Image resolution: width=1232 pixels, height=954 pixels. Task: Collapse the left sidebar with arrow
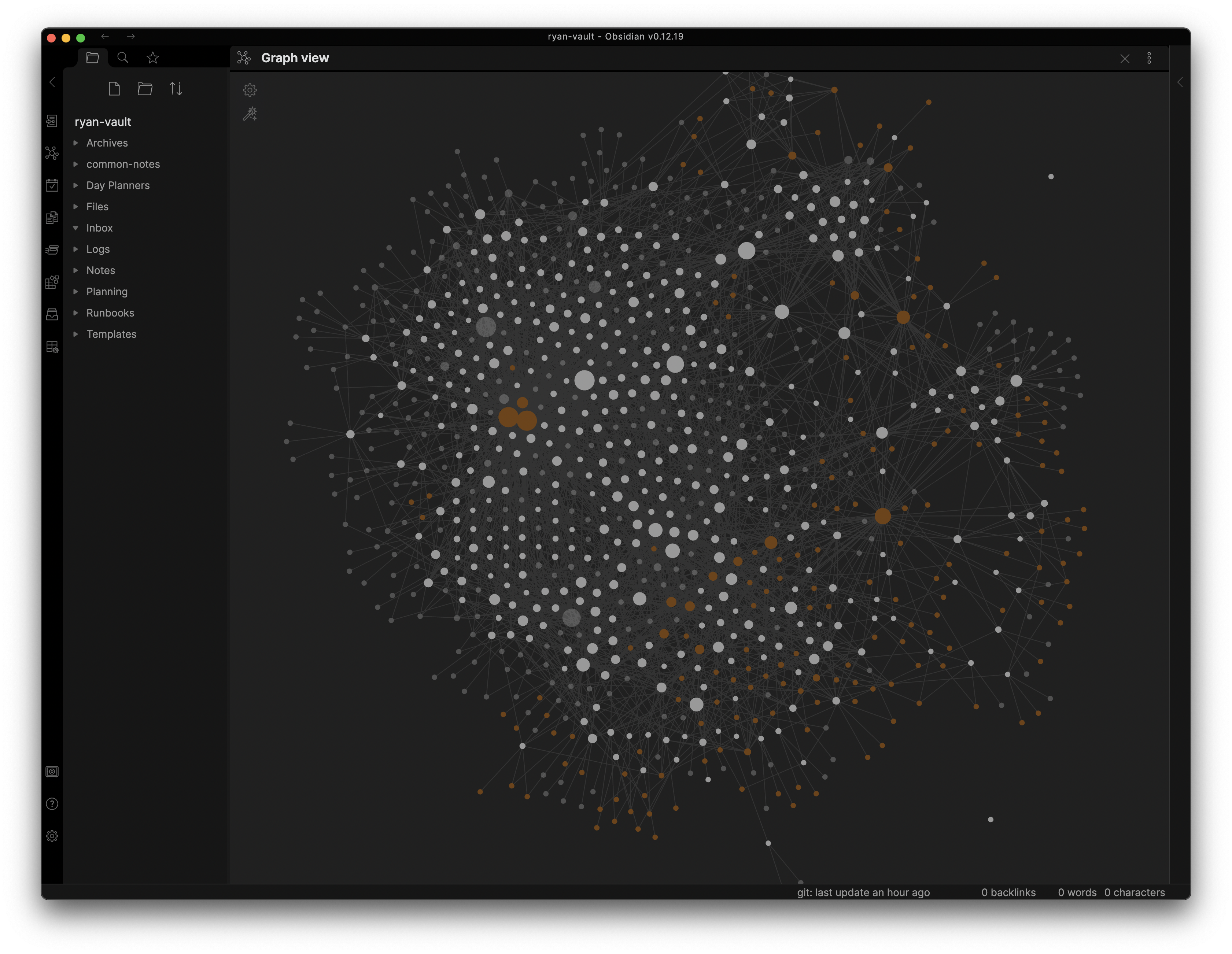point(52,82)
